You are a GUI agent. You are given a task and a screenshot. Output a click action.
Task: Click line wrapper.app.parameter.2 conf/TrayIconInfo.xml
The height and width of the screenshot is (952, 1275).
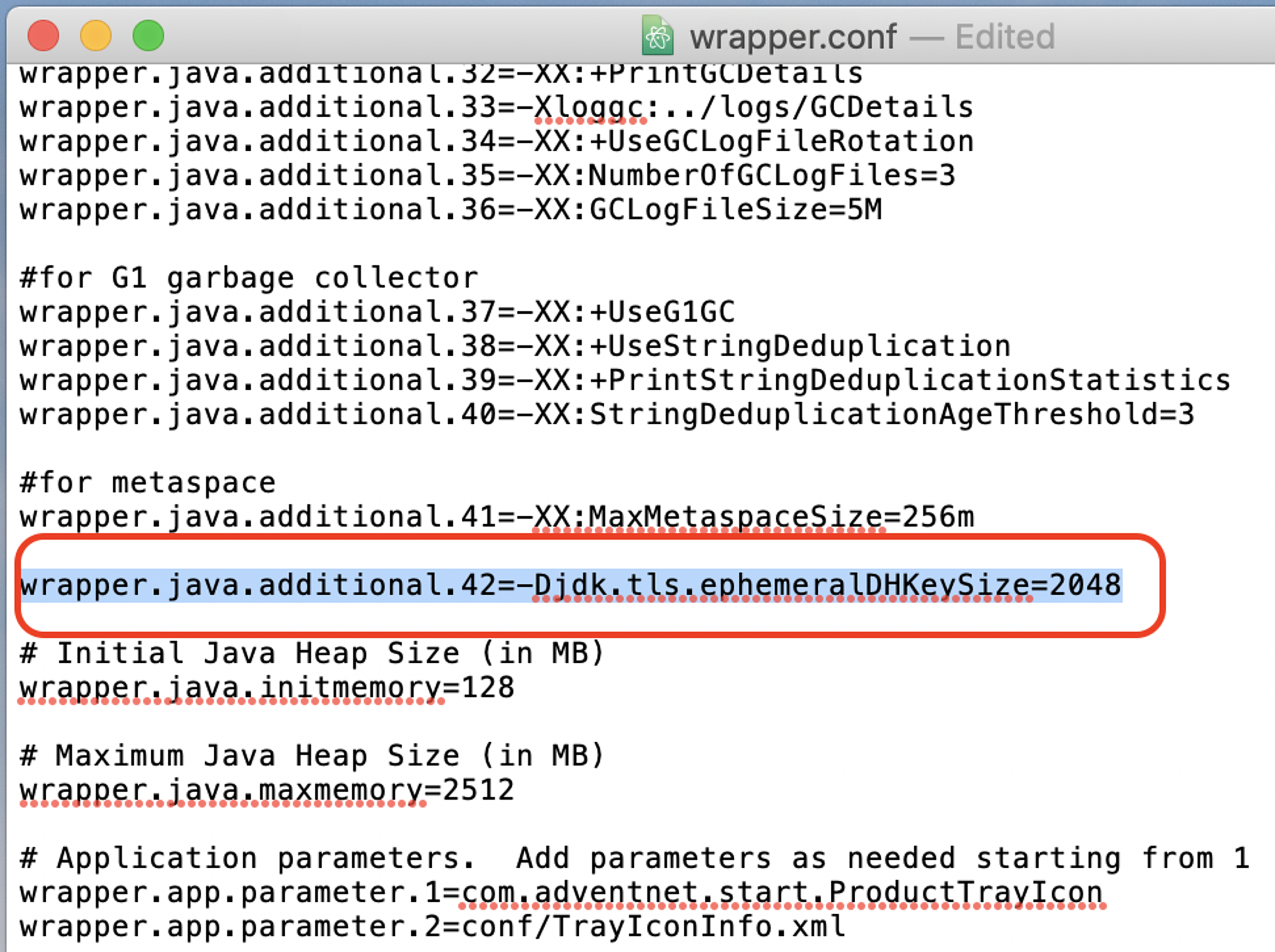tap(433, 927)
